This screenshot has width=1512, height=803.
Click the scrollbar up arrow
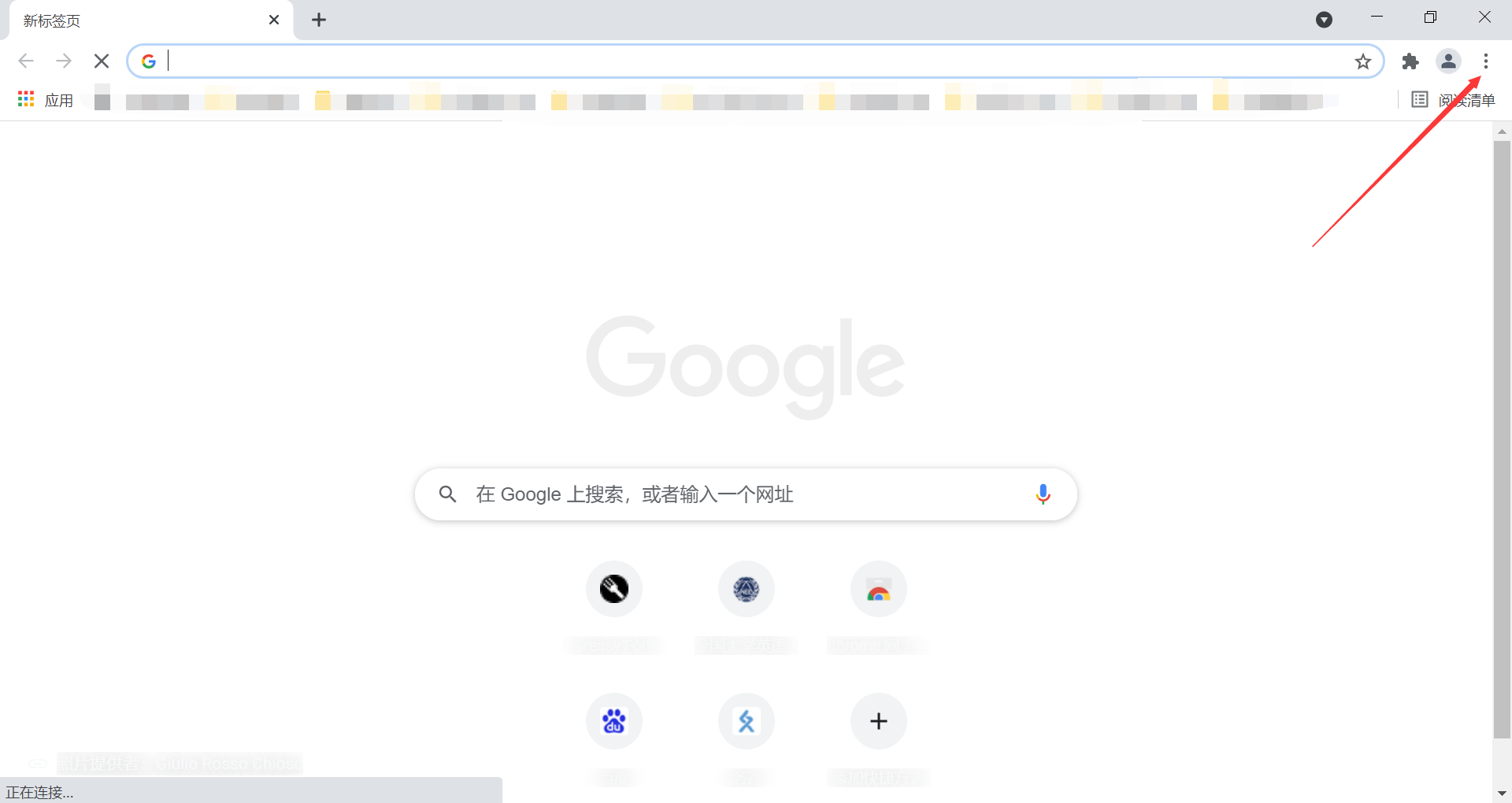click(1502, 131)
